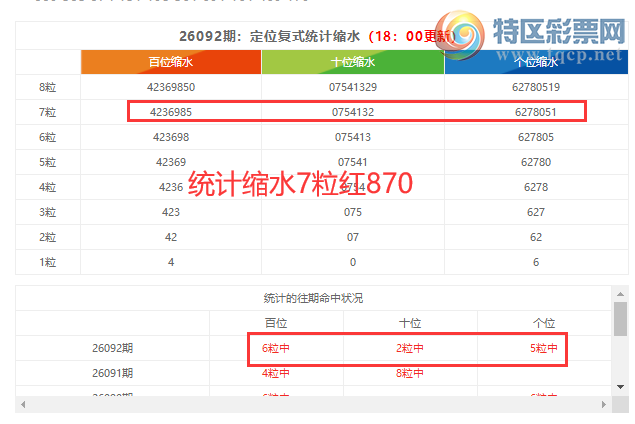The image size is (635, 424).
Task: Click the 百位 value 42369850 in 8粒 row
Action: [x=170, y=87]
